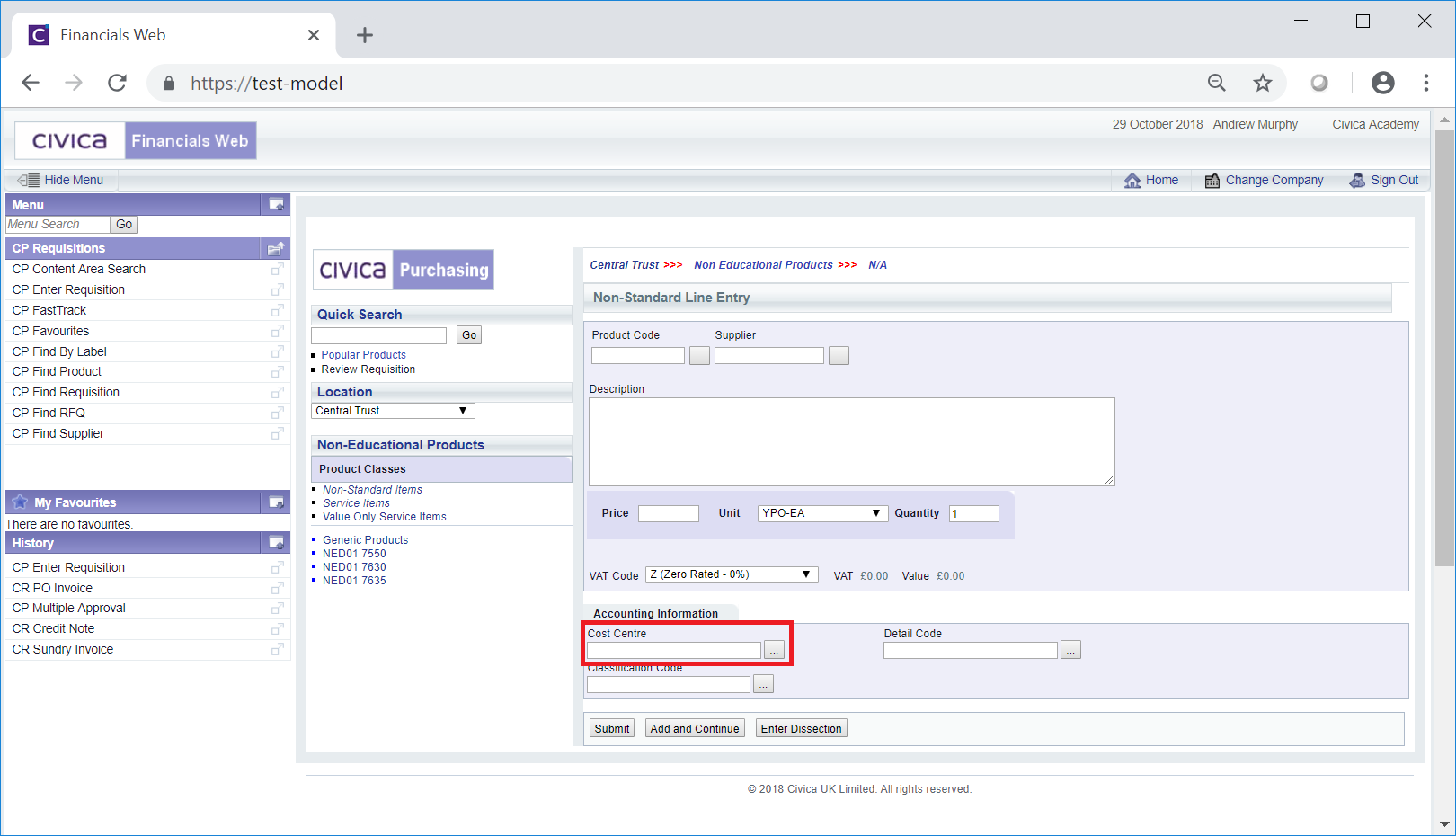1456x836 pixels.
Task: Open the Classification Code lookup button
Action: point(763,684)
